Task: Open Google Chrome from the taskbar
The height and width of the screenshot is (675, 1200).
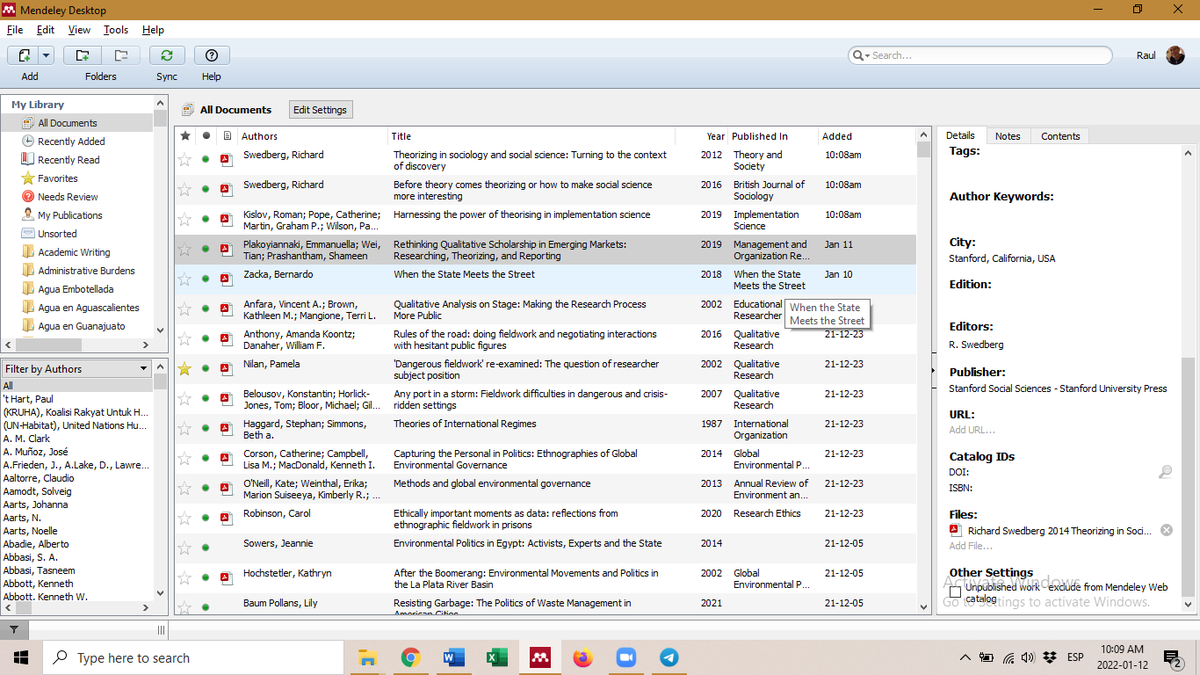Action: point(410,657)
